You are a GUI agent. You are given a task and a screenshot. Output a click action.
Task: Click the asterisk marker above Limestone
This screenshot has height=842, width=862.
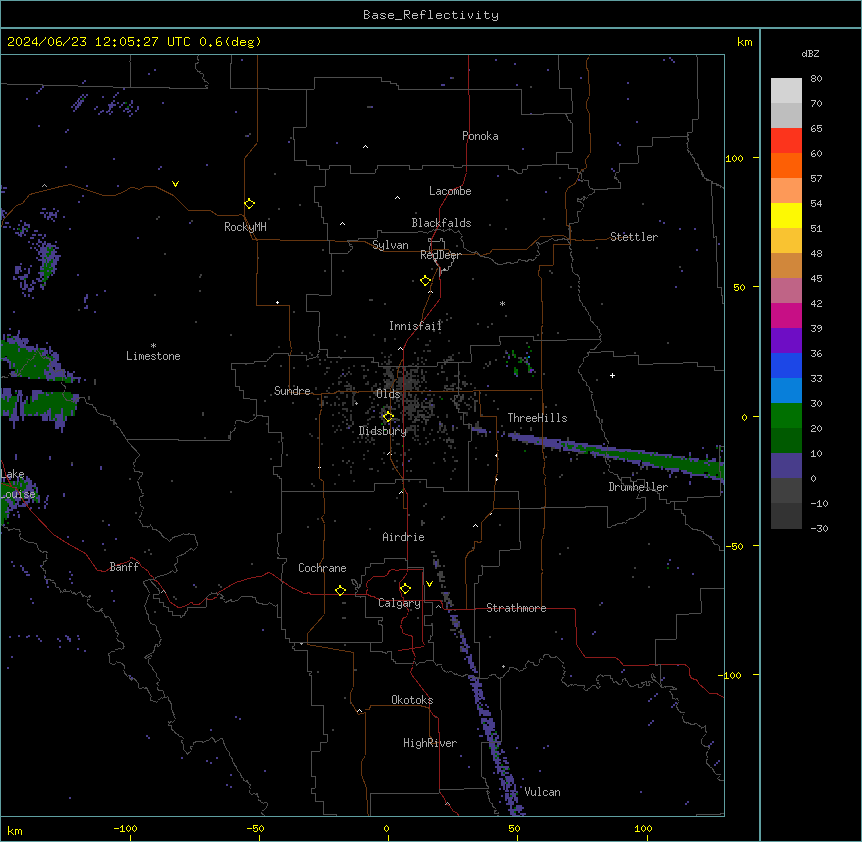pyautogui.click(x=153, y=346)
